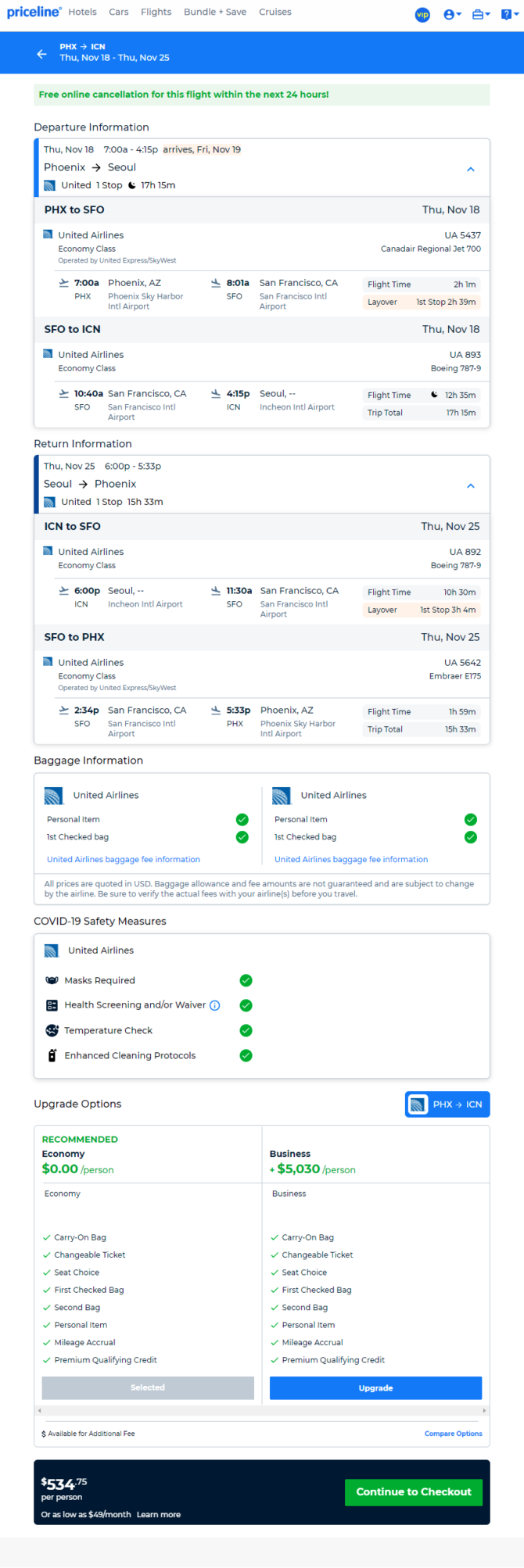Click the Upgrade button for Business
The height and width of the screenshot is (1568, 524).
375,1387
